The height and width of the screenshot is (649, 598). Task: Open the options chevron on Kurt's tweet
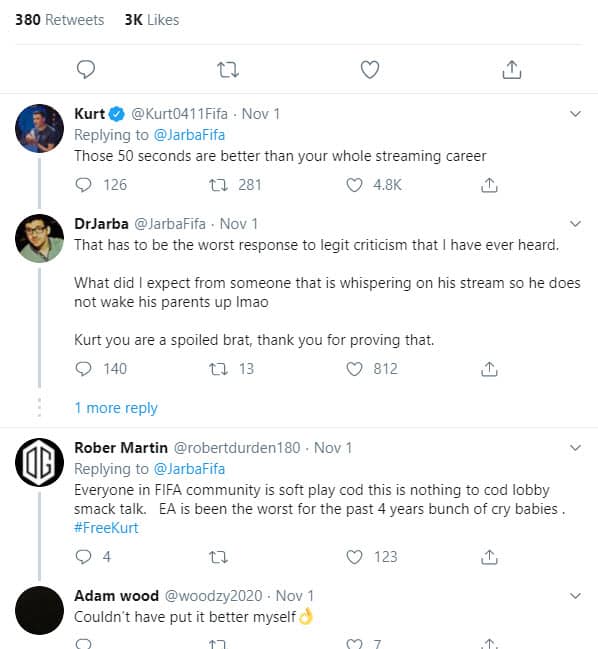(575, 114)
